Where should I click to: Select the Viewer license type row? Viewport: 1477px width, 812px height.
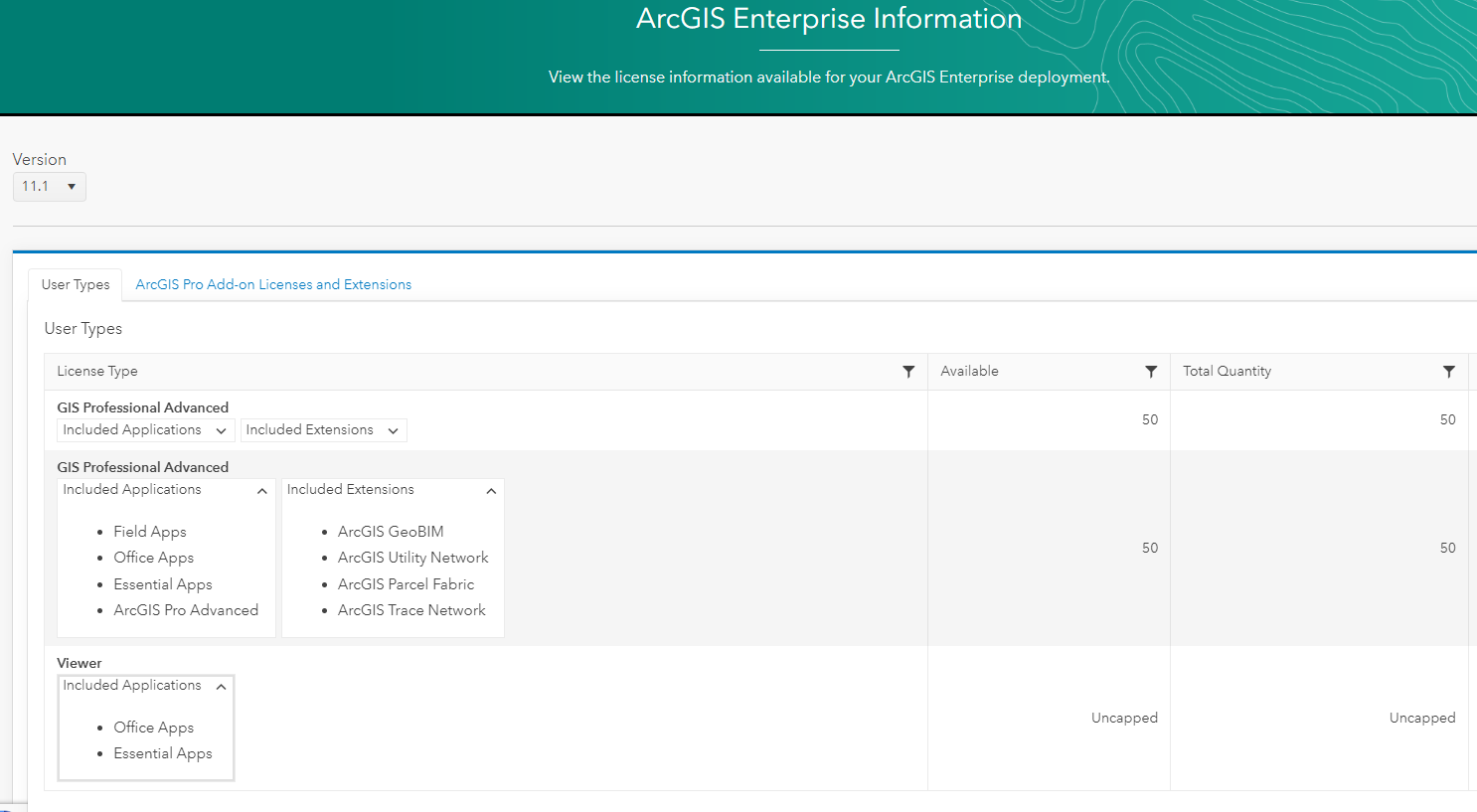(x=79, y=663)
